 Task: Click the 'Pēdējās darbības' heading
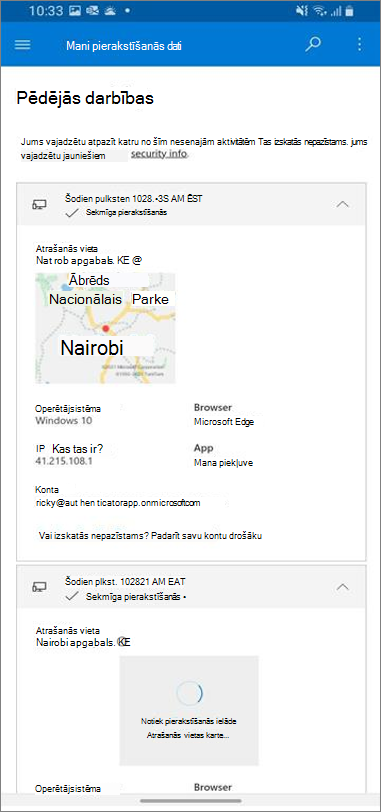[x=85, y=98]
